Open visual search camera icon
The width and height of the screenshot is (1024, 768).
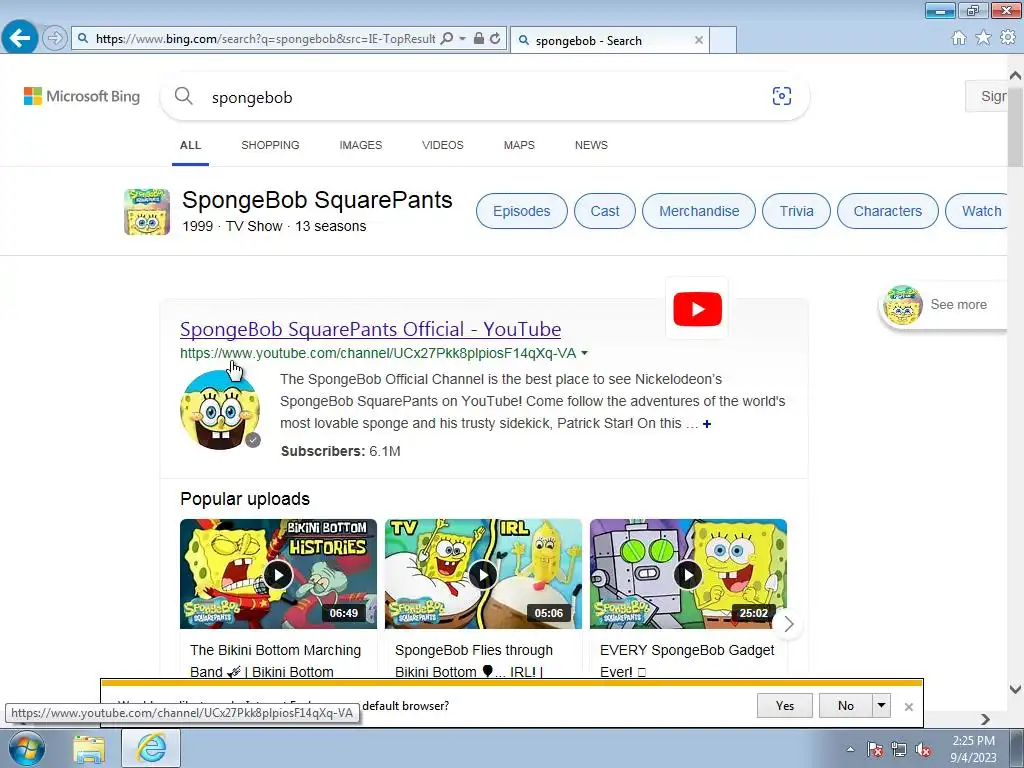click(x=782, y=96)
